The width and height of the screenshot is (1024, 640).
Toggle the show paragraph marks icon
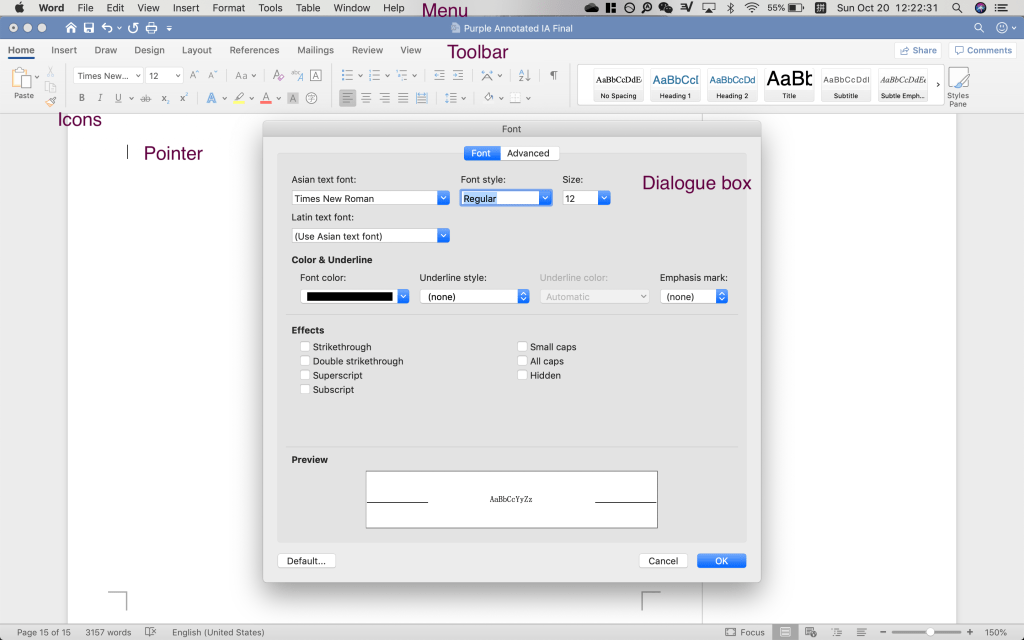(x=553, y=75)
